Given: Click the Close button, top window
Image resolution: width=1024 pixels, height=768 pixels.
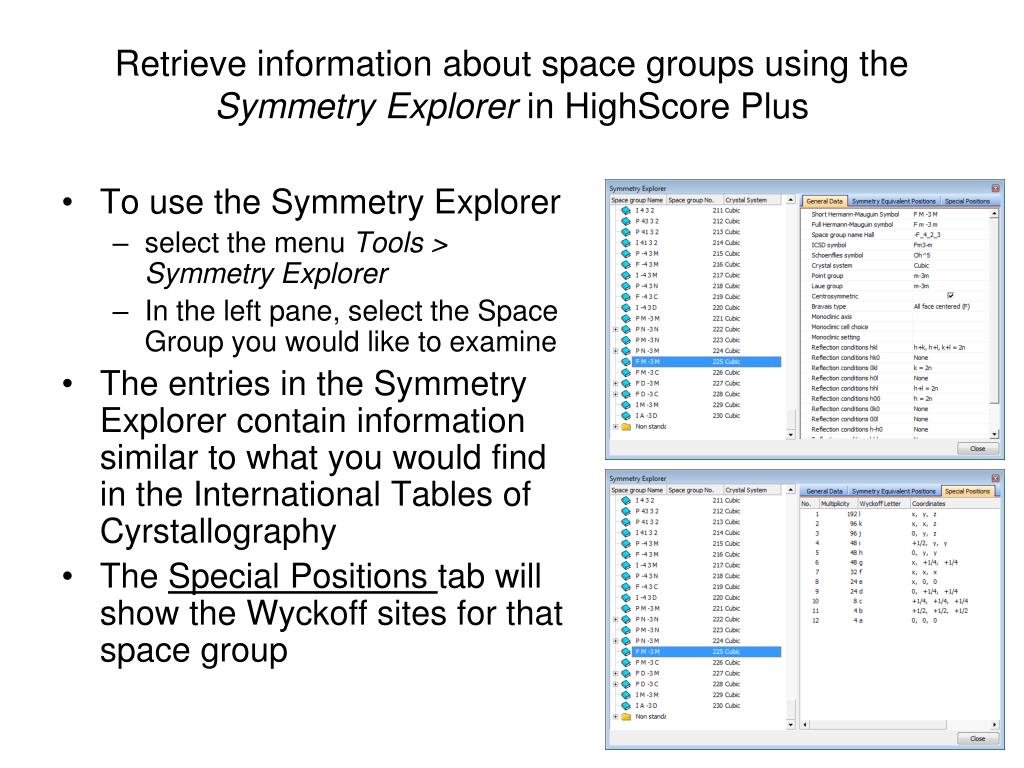Looking at the screenshot, I should pyautogui.click(x=978, y=449).
